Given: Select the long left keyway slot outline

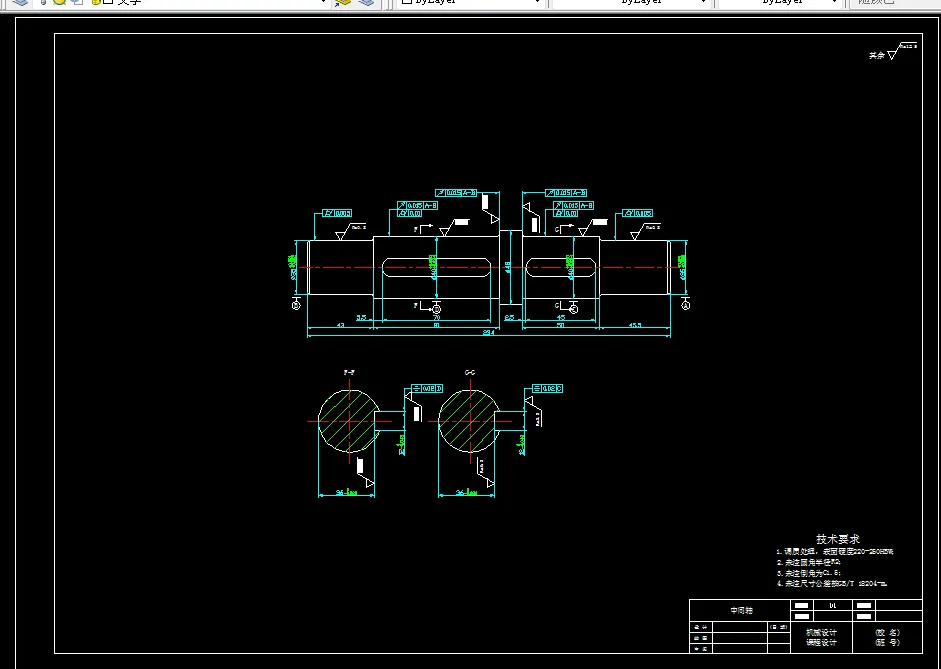Looking at the screenshot, I should pyautogui.click(x=437, y=268).
